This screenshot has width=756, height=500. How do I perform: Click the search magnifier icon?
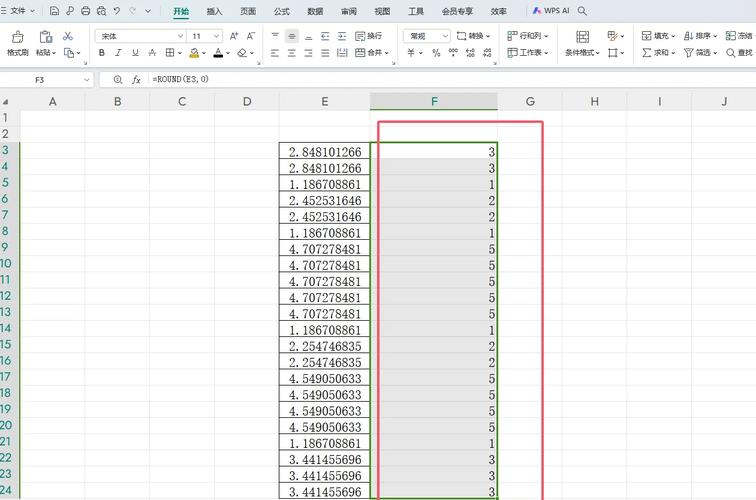pos(582,11)
